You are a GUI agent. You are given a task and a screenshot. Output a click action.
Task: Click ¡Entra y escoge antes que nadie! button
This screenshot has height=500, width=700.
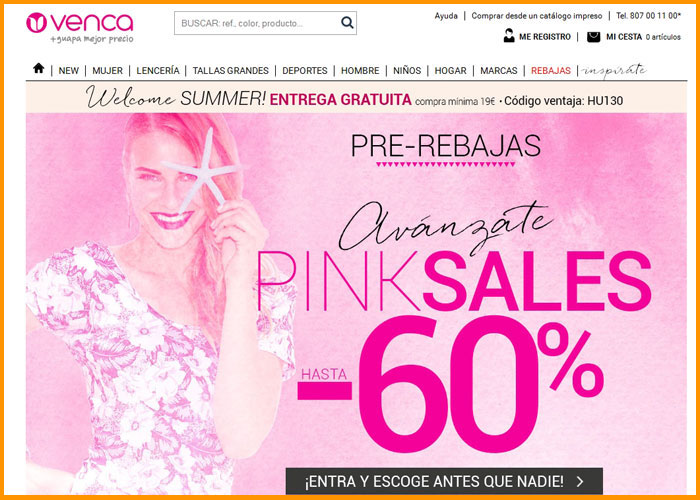coord(444,481)
